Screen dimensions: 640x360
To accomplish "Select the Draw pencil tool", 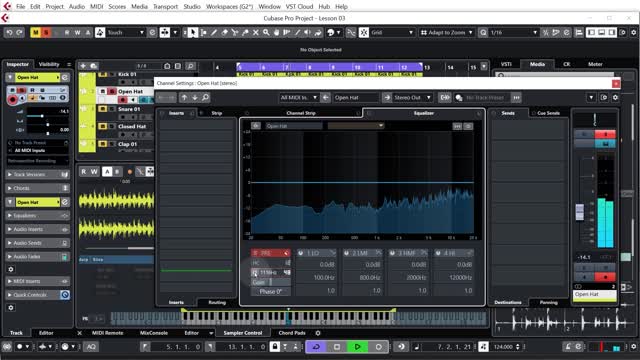I will point(214,32).
